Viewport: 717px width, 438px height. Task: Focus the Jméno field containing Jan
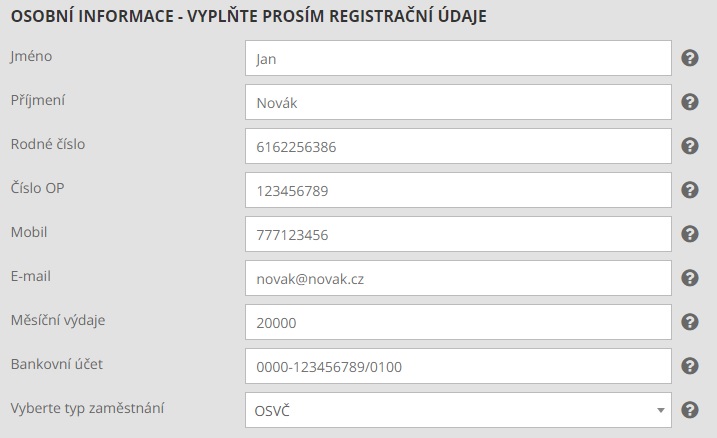(458, 58)
